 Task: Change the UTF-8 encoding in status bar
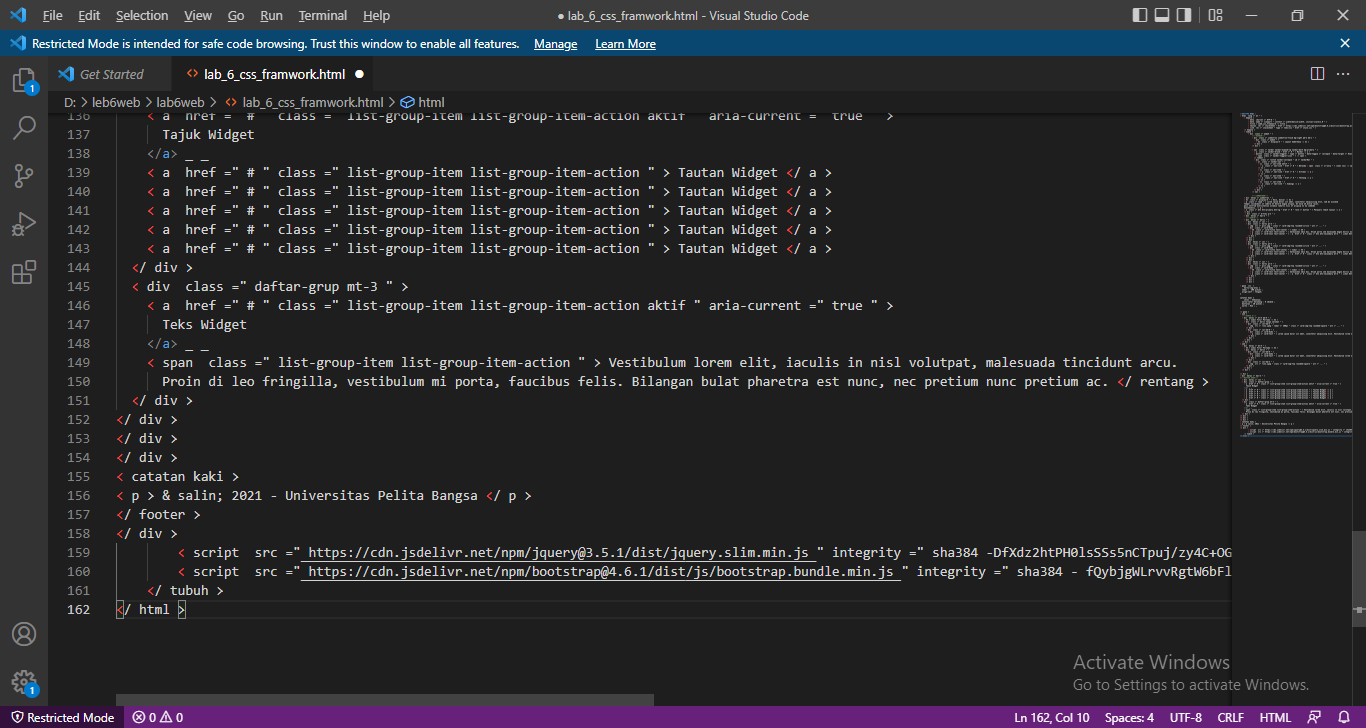[x=1185, y=717]
